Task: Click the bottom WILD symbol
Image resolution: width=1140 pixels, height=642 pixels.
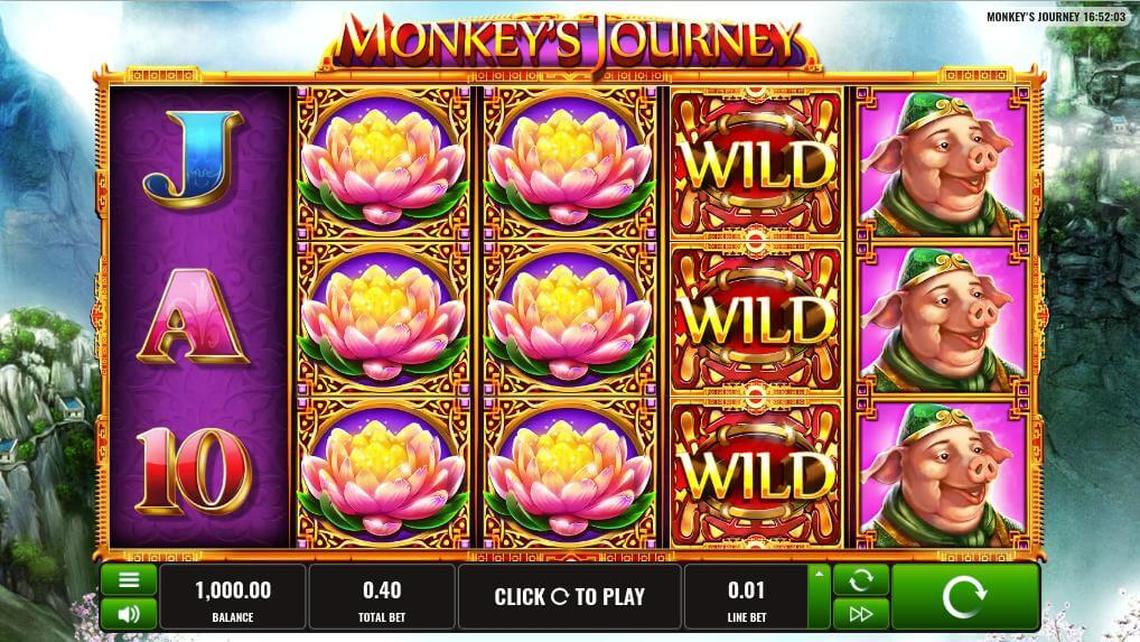Action: [756, 473]
